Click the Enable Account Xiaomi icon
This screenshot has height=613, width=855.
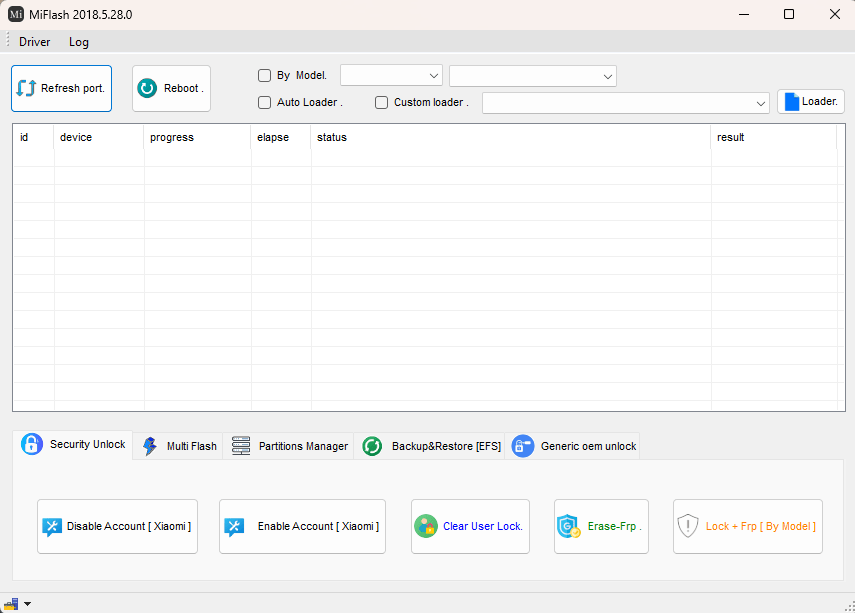pyautogui.click(x=235, y=527)
